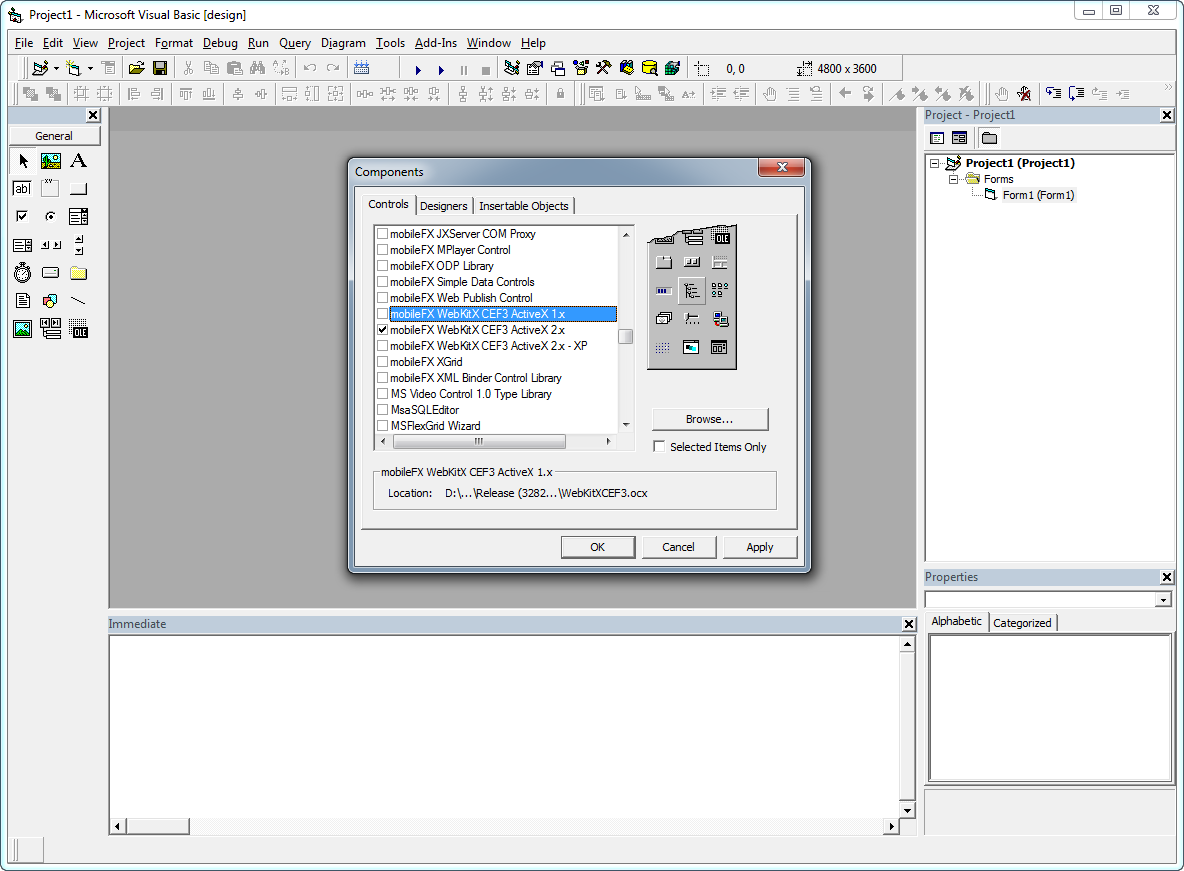Click Cancel in Components dialog
The width and height of the screenshot is (1184, 871).
click(678, 547)
